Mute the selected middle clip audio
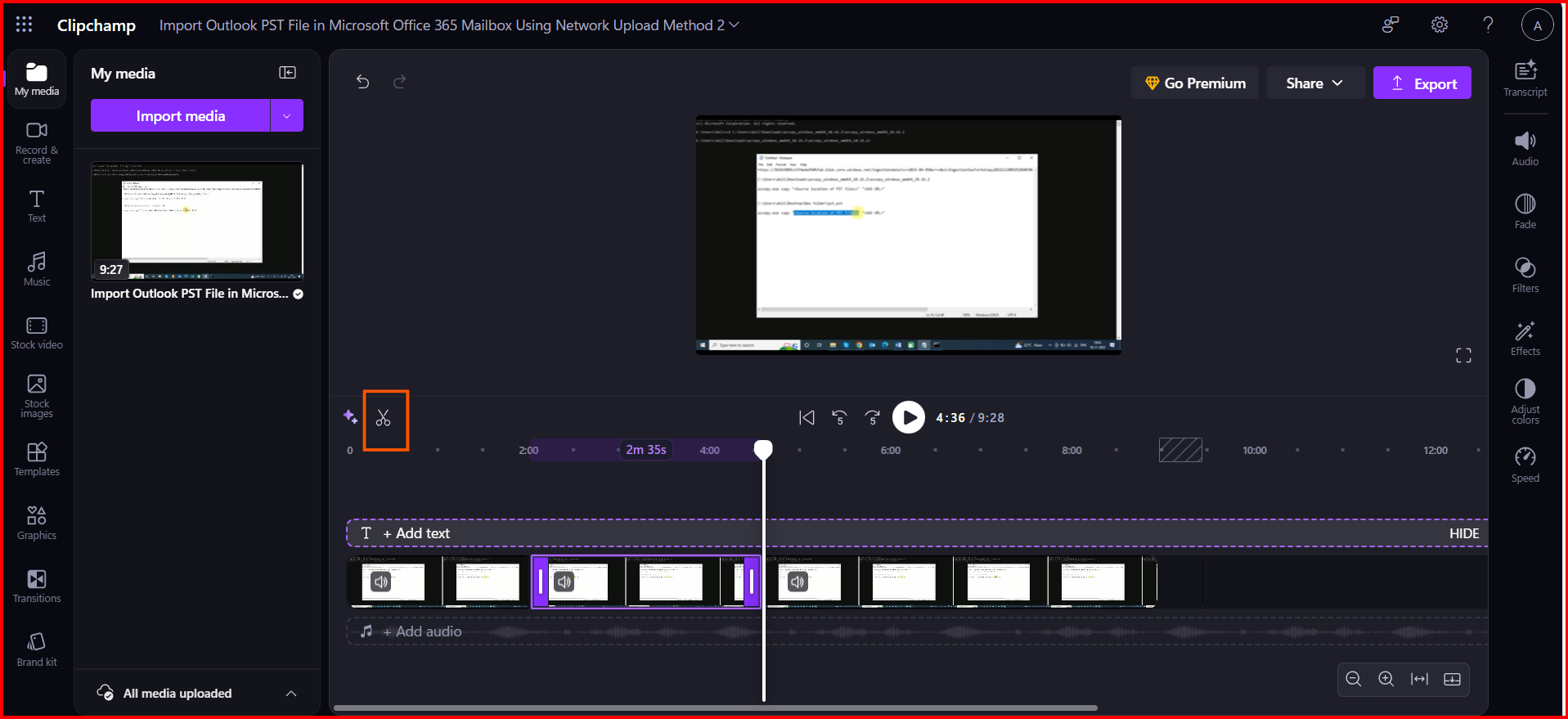Viewport: 1568px width, 719px height. [564, 582]
